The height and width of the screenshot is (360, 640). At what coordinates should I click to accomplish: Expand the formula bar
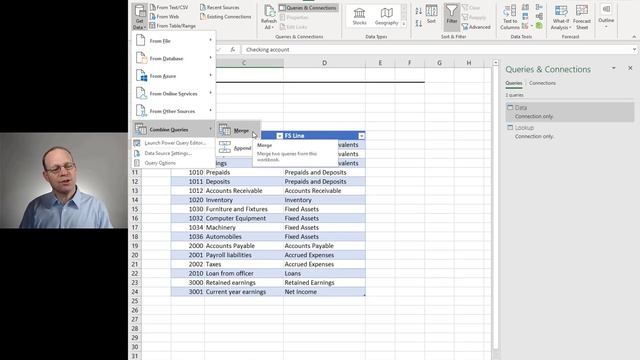634,49
